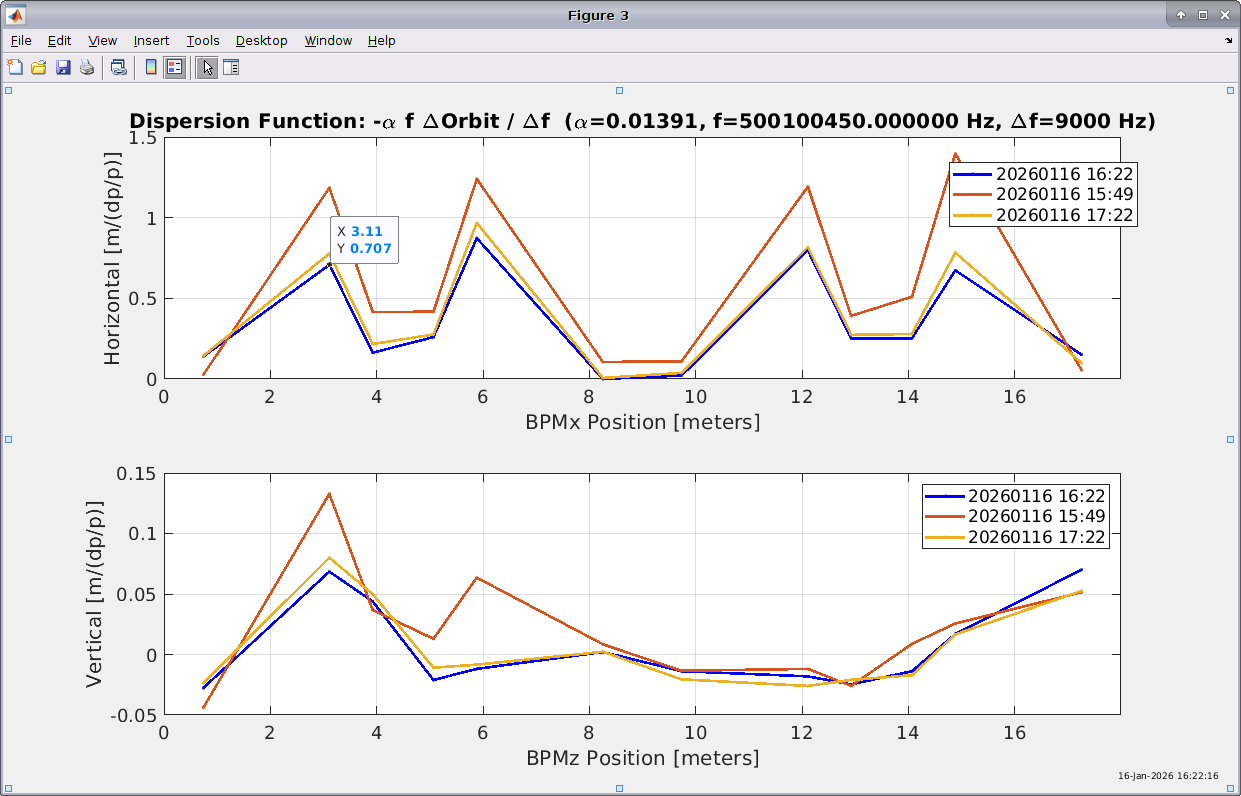Click the MATLAB logo in the title bar

[x=16, y=15]
